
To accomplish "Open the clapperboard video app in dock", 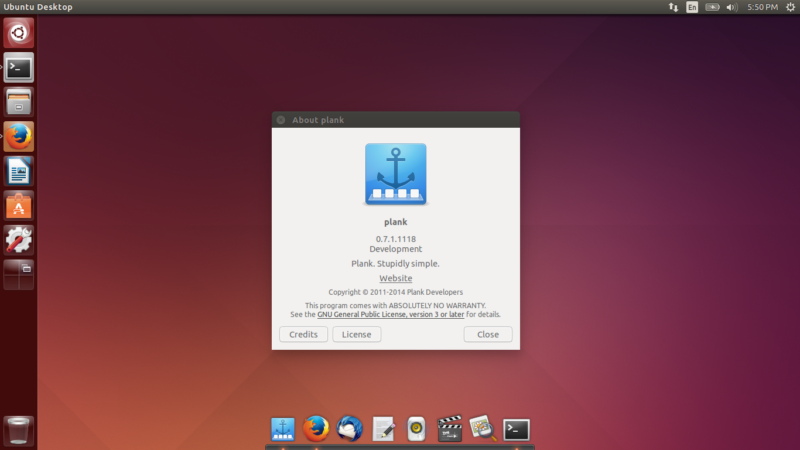I will tap(449, 429).
